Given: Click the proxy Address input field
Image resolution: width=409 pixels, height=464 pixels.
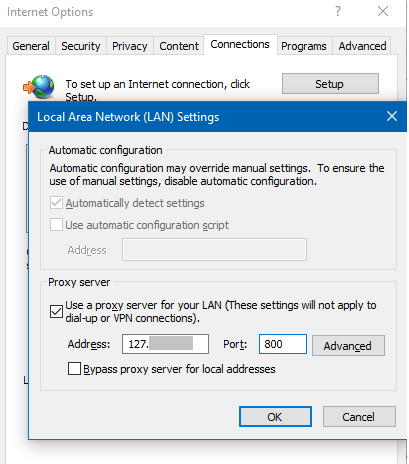Looking at the screenshot, I should 165,344.
